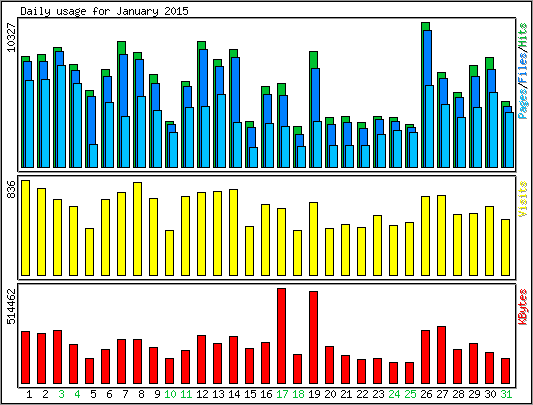This screenshot has width=533, height=405.
Task: Click the 'Daily usage for January 2015' title
Action: pos(104,12)
